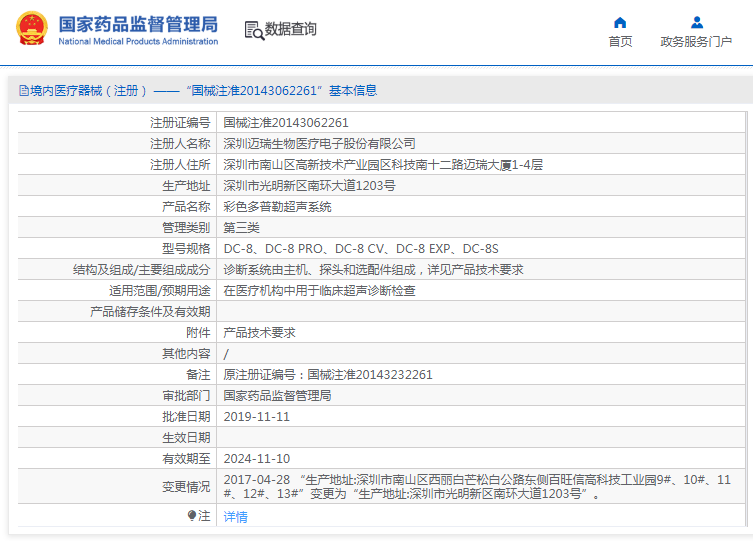This screenshot has height=541, width=753.
Task: Select the 2017-04-28 change record text
Action: (x=477, y=487)
